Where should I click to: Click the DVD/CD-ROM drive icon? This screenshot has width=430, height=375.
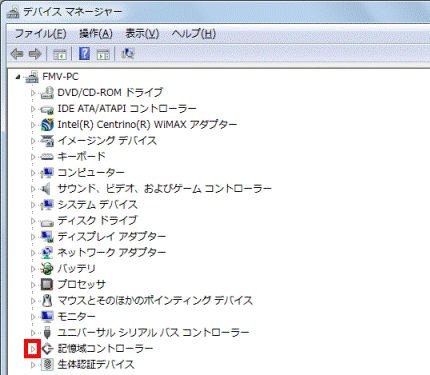click(47, 92)
